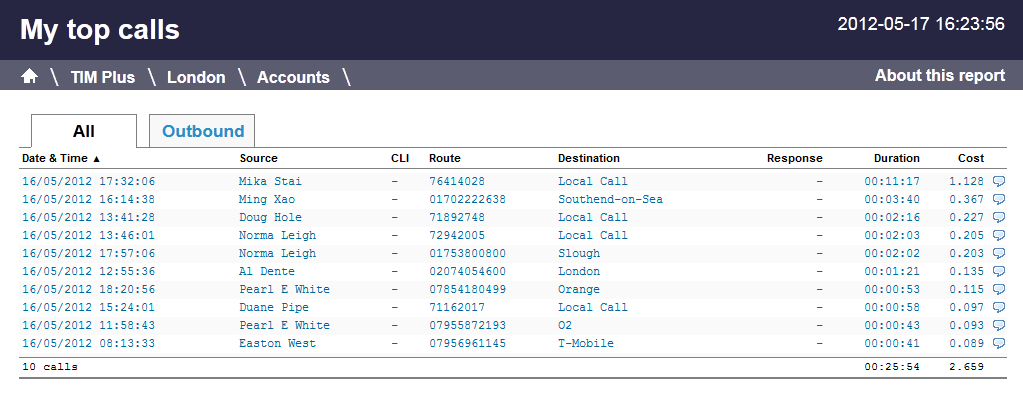
Task: Sort table by Cost column header
Action: pos(970,158)
